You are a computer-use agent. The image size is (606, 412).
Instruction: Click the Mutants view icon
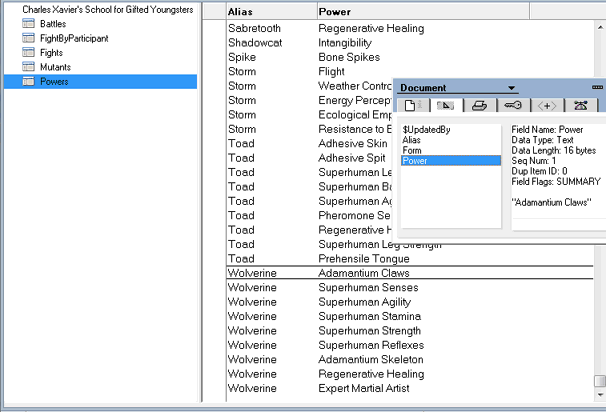pyautogui.click(x=28, y=66)
